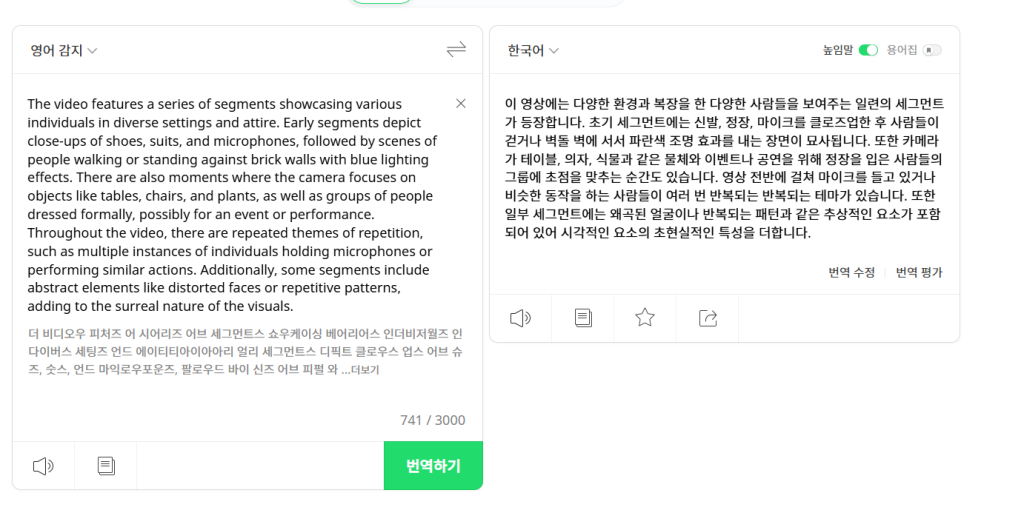The width and height of the screenshot is (1024, 513).
Task: Enable the 용어집 glossary switch
Action: click(932, 50)
